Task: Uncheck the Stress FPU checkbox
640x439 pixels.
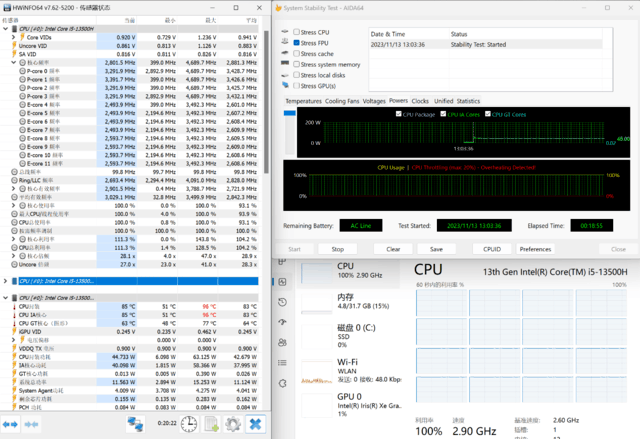Action: (x=297, y=43)
